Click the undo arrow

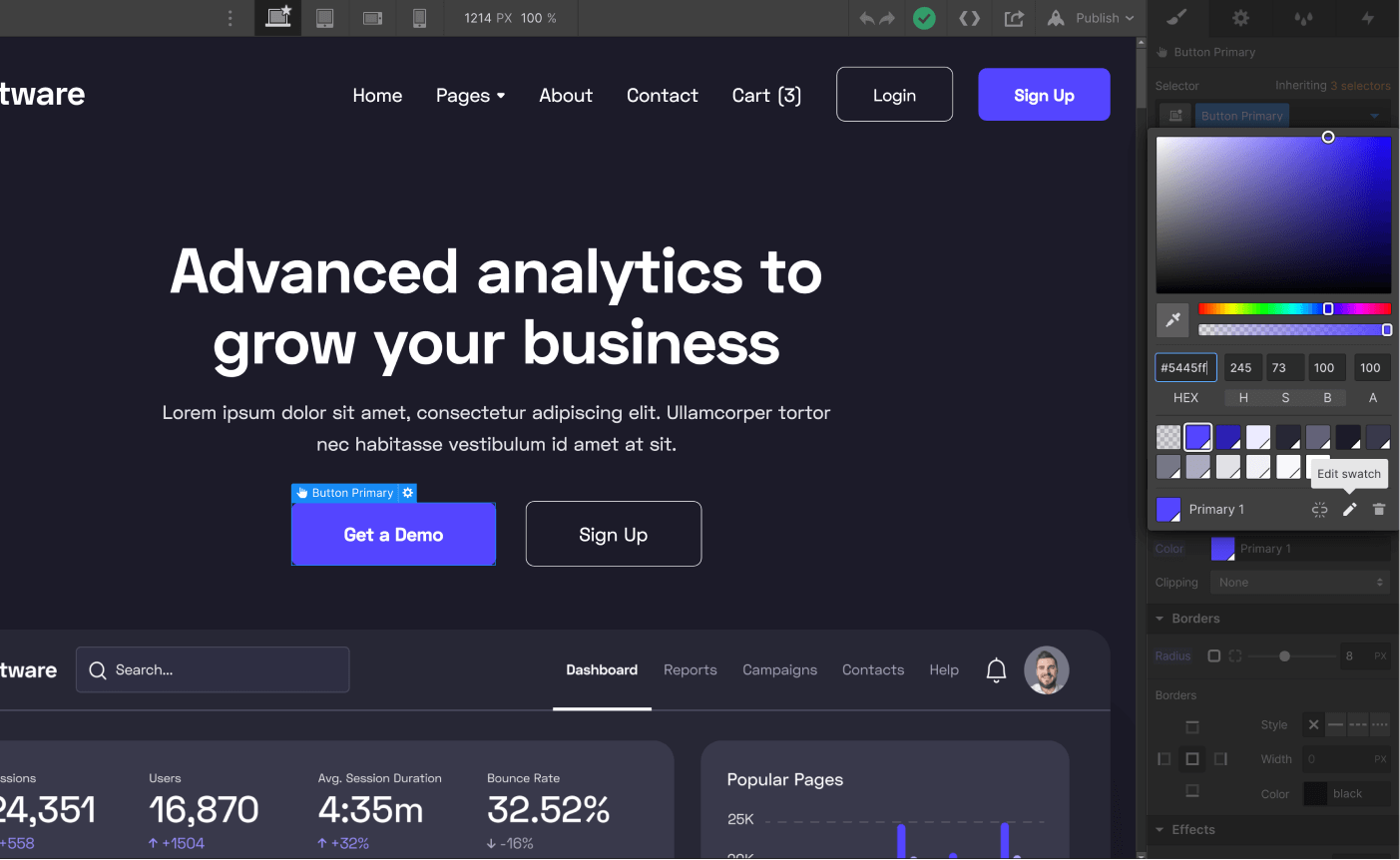click(866, 18)
